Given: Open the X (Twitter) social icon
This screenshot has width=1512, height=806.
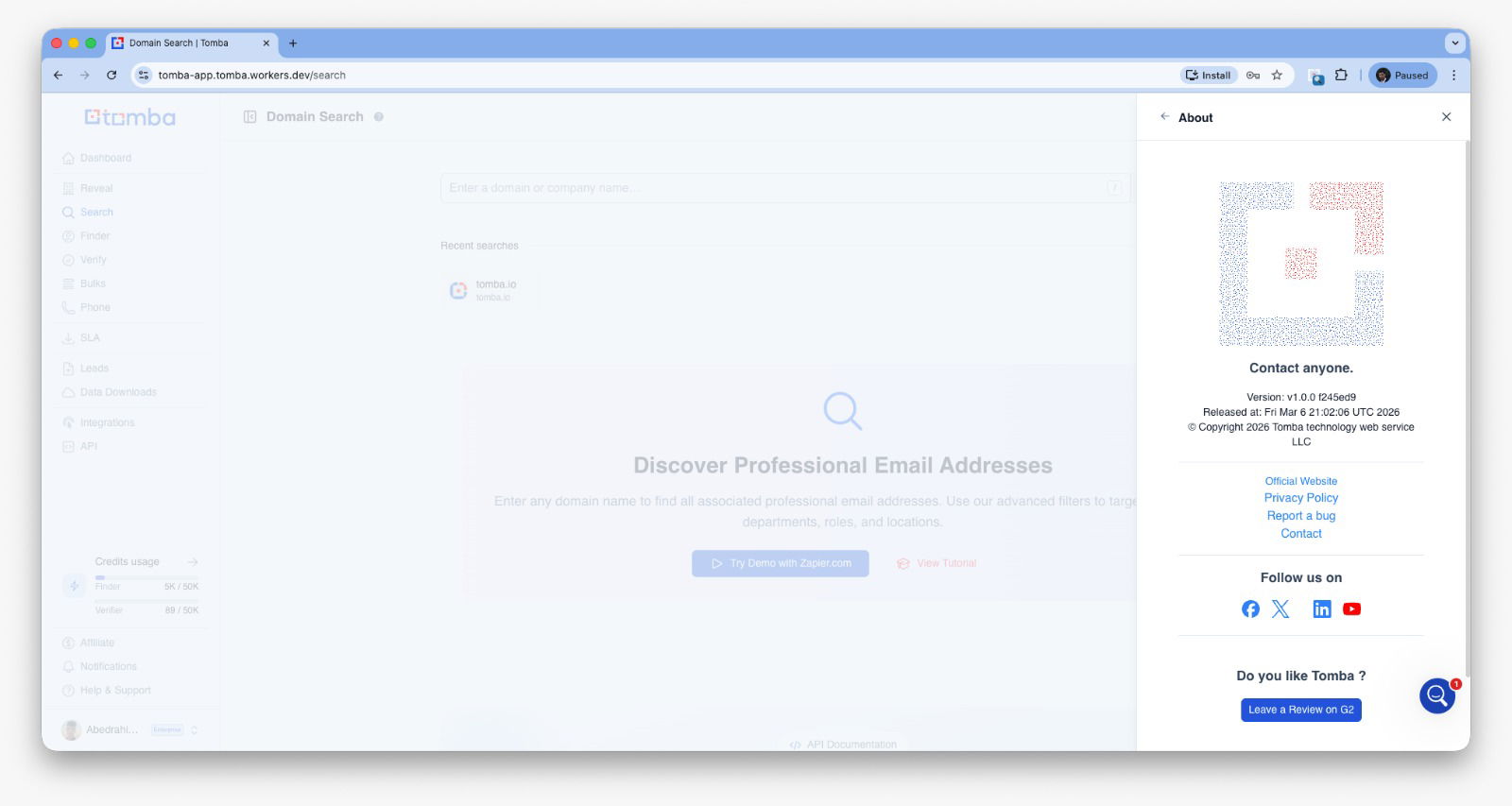Looking at the screenshot, I should coord(1280,609).
